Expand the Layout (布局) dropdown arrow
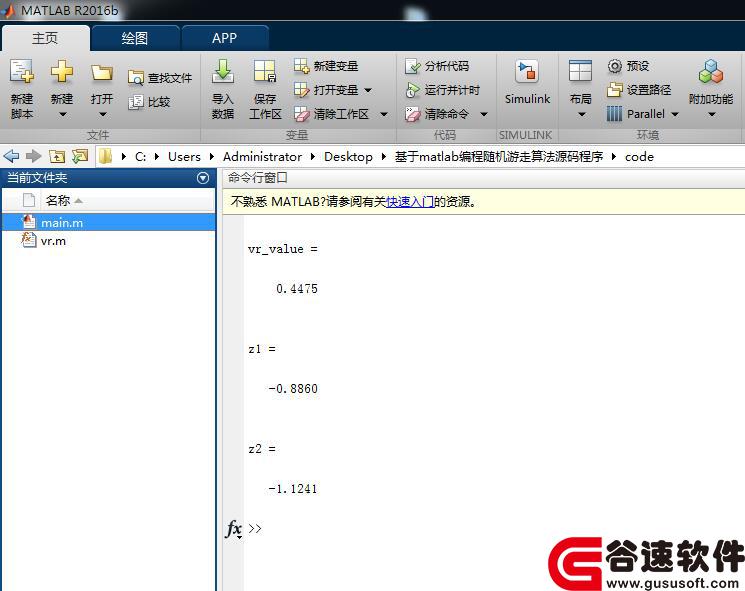This screenshot has height=591, width=745. pos(582,114)
